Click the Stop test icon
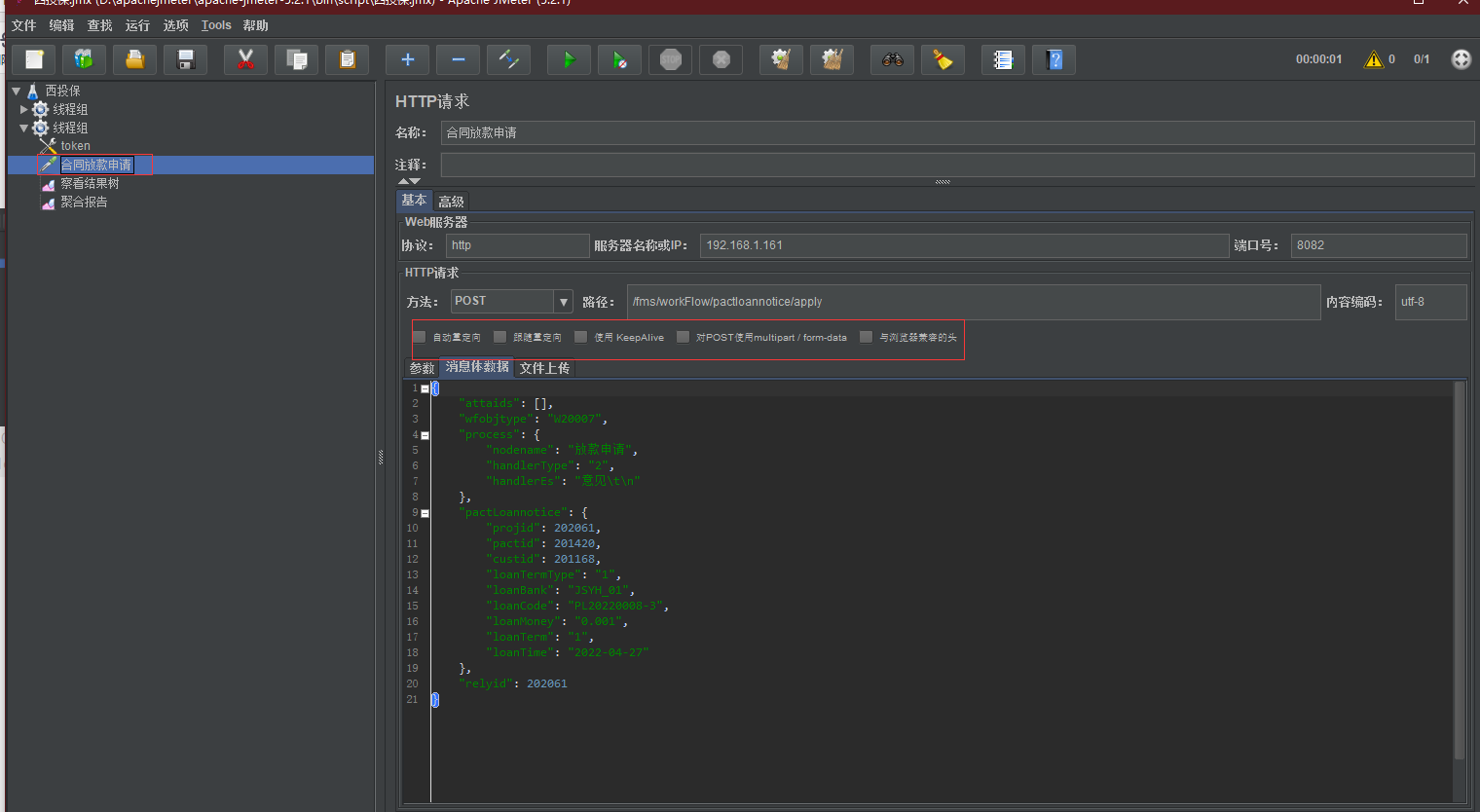Screen dimensions: 1480x812 tap(671, 59)
